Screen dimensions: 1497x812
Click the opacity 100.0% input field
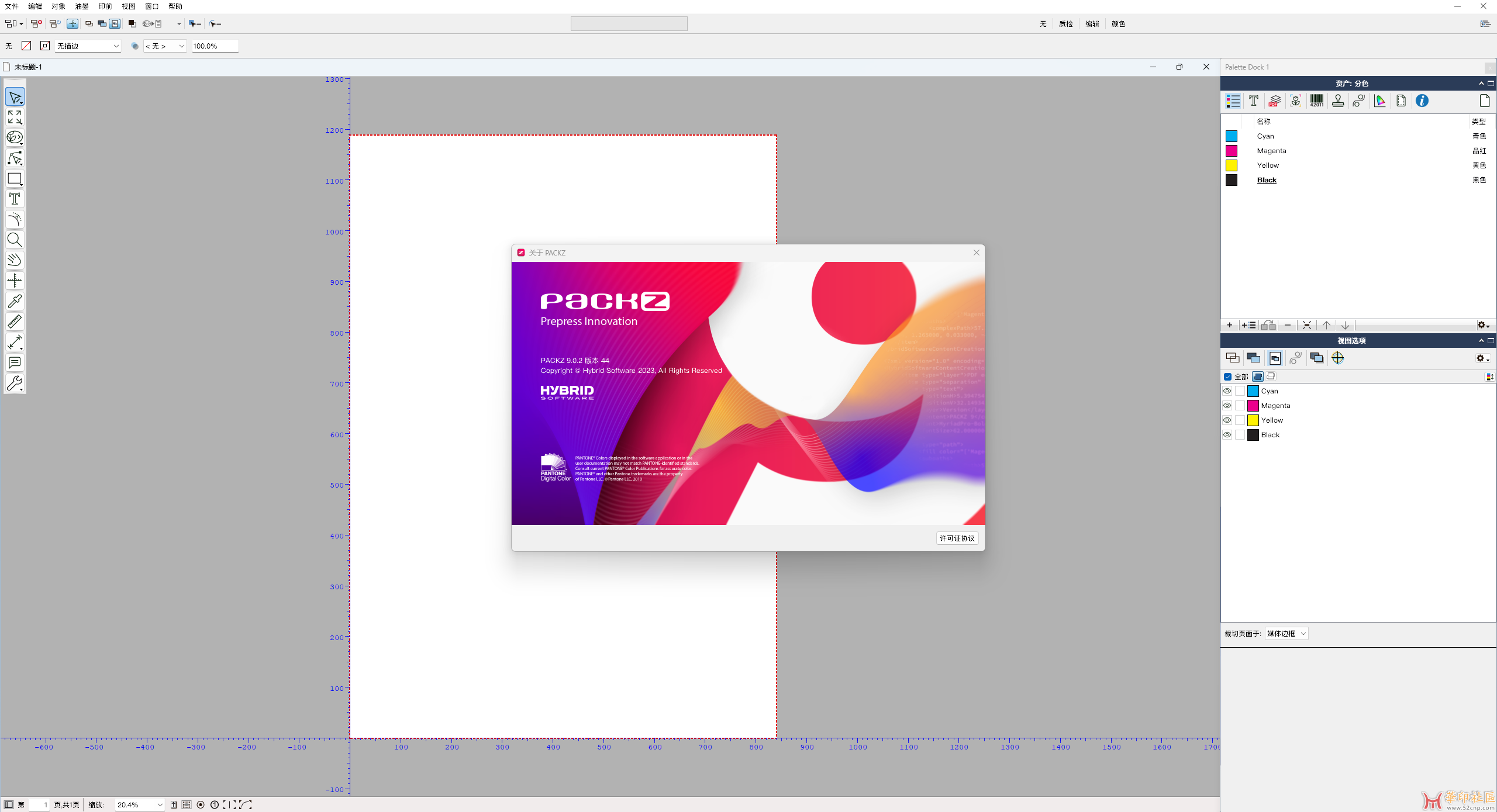click(x=215, y=46)
